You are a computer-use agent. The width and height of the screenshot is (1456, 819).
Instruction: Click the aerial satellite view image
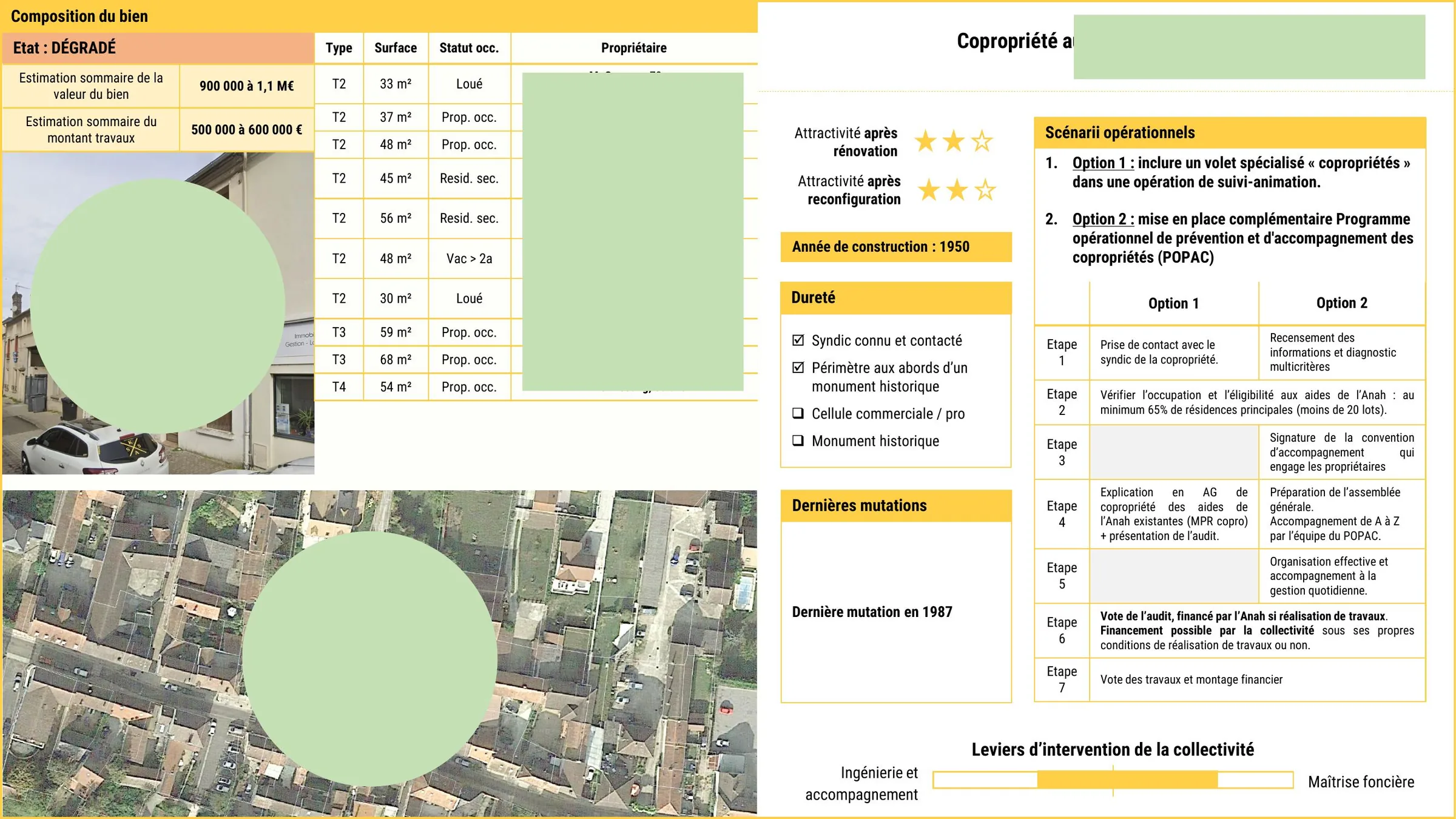pyautogui.click(x=380, y=653)
